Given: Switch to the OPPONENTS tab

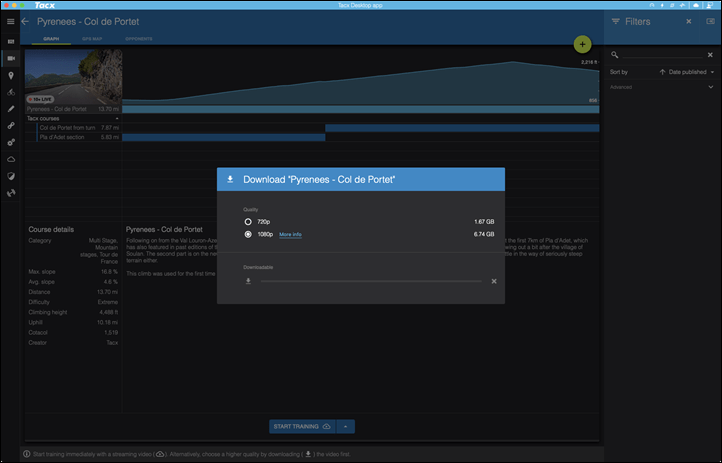Looking at the screenshot, I should pos(139,39).
